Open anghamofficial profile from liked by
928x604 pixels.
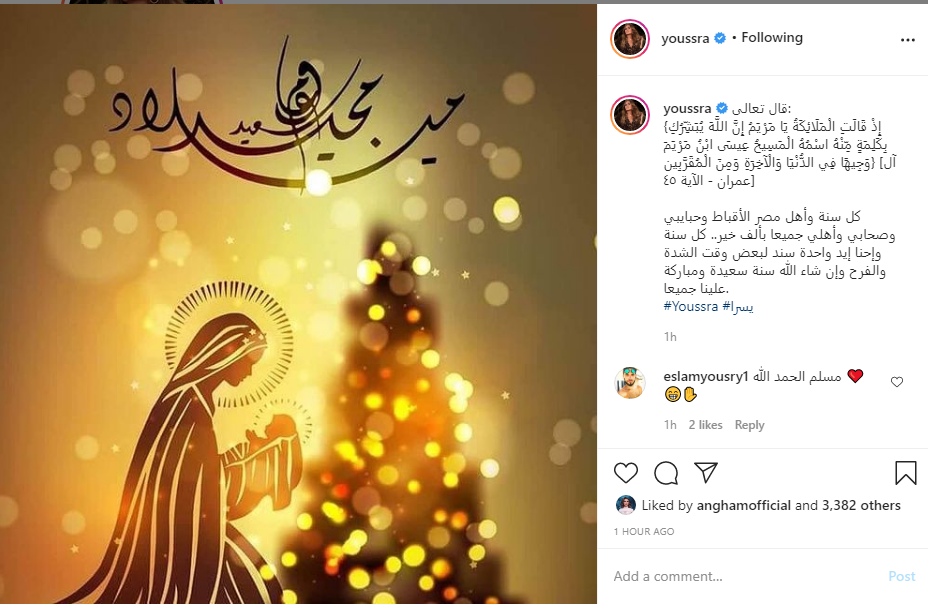point(743,505)
